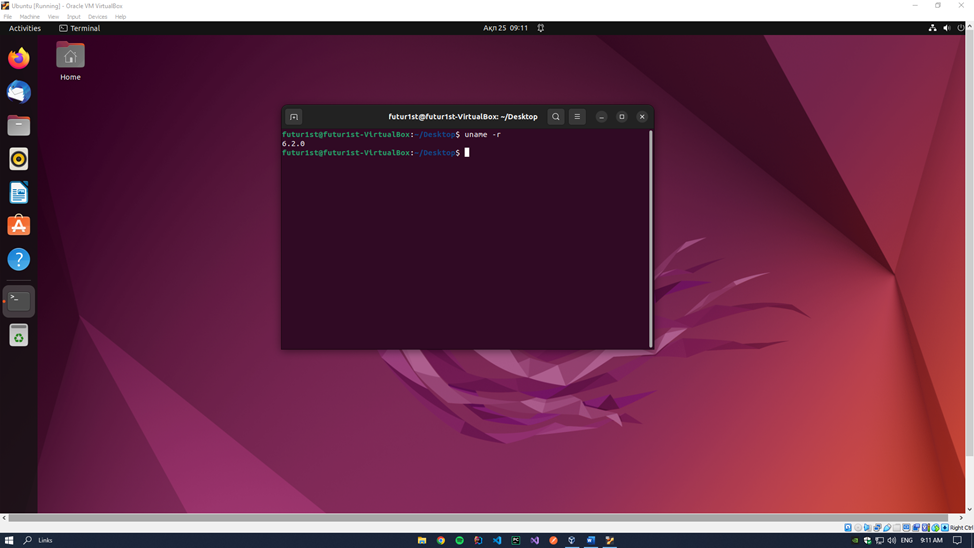Image resolution: width=974 pixels, height=548 pixels.
Task: Select the Terminal icon in the dock
Action: [x=19, y=301]
